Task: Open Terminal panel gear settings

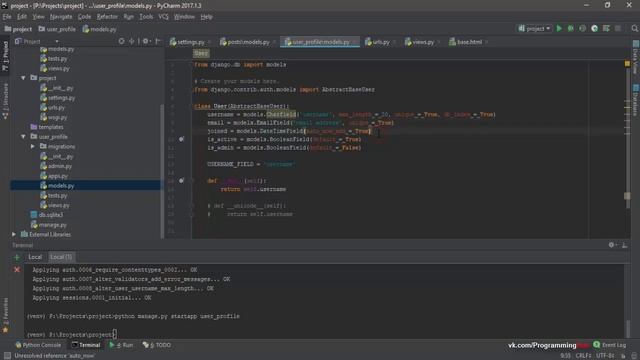Action: (x=612, y=245)
